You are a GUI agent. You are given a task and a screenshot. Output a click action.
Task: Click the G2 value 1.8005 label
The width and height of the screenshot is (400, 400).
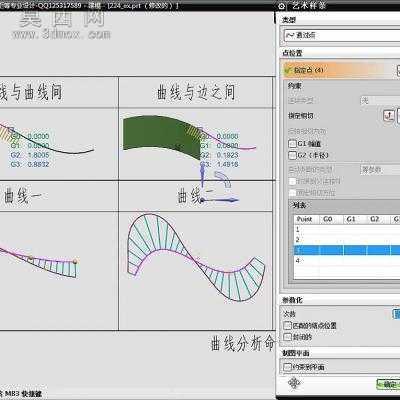[38, 155]
